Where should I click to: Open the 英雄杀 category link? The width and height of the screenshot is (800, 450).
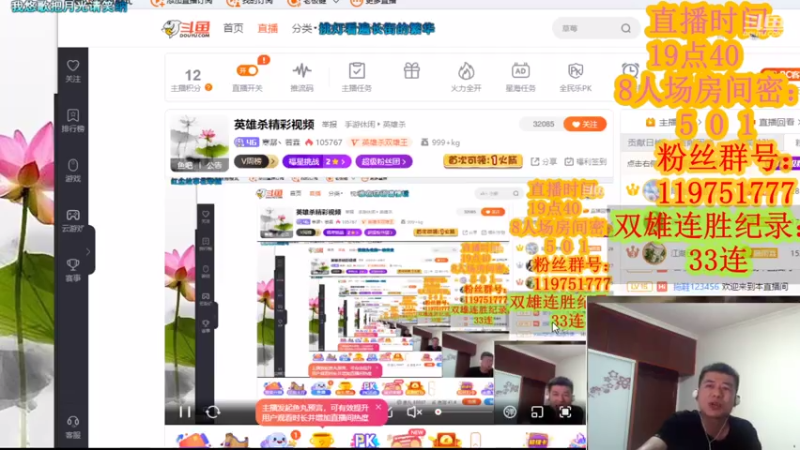click(x=394, y=124)
